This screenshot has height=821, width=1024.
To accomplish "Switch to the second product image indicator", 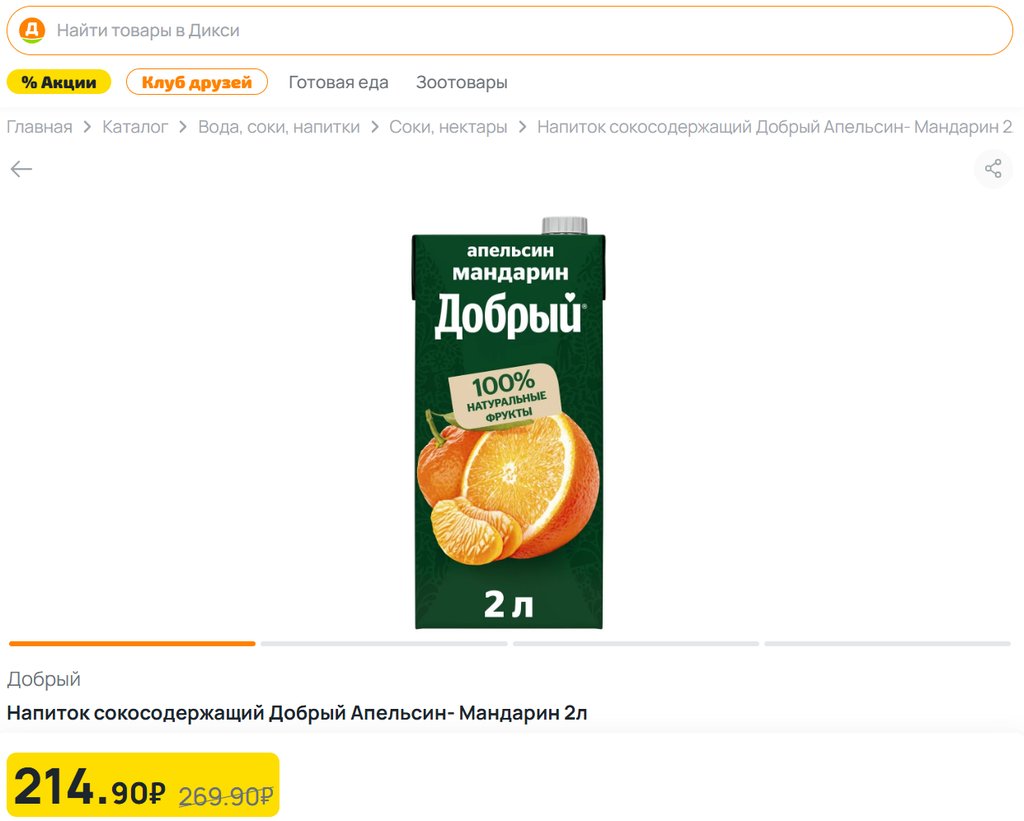I will pyautogui.click(x=384, y=643).
